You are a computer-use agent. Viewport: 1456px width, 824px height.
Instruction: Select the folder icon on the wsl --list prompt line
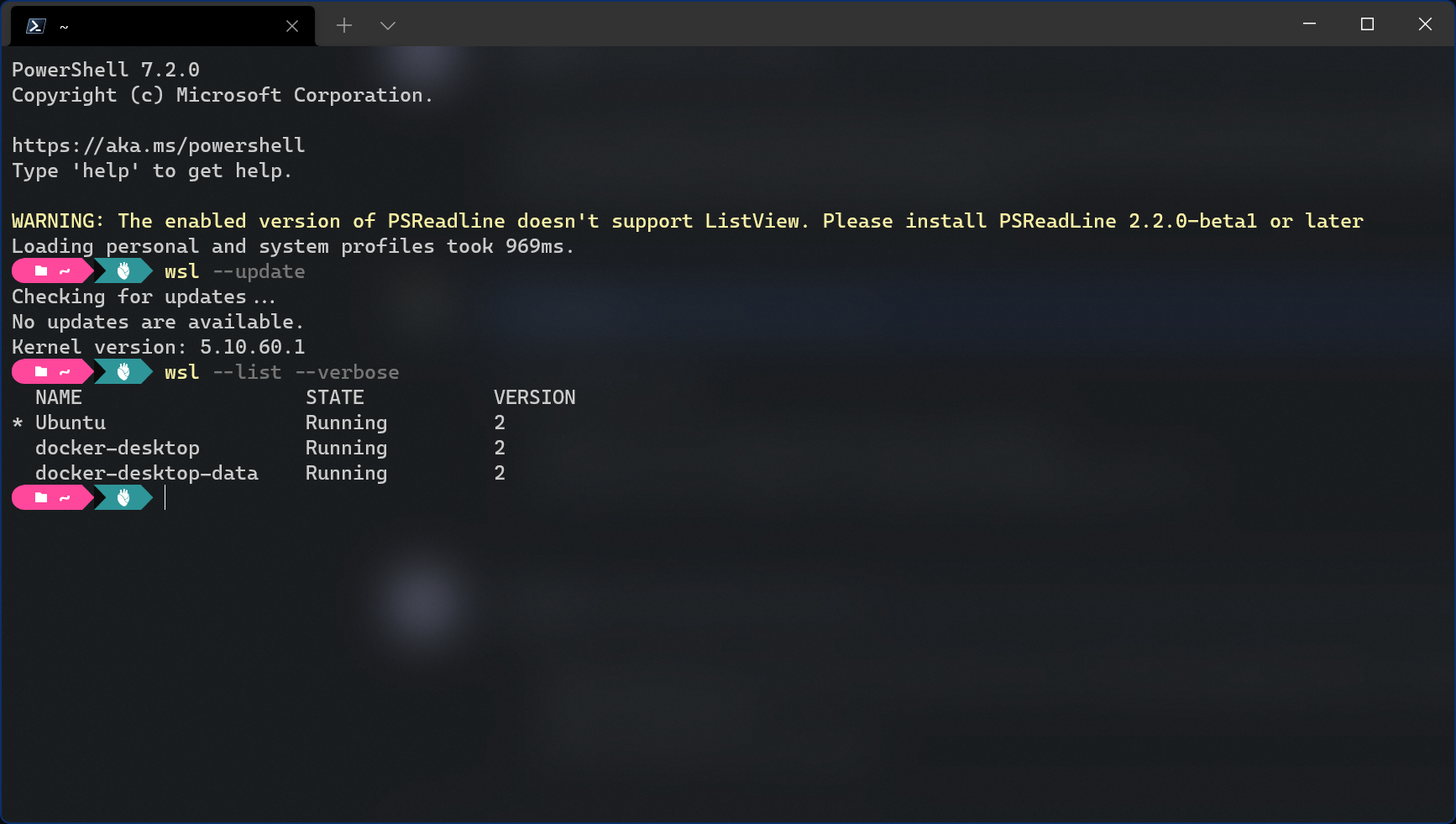click(42, 371)
